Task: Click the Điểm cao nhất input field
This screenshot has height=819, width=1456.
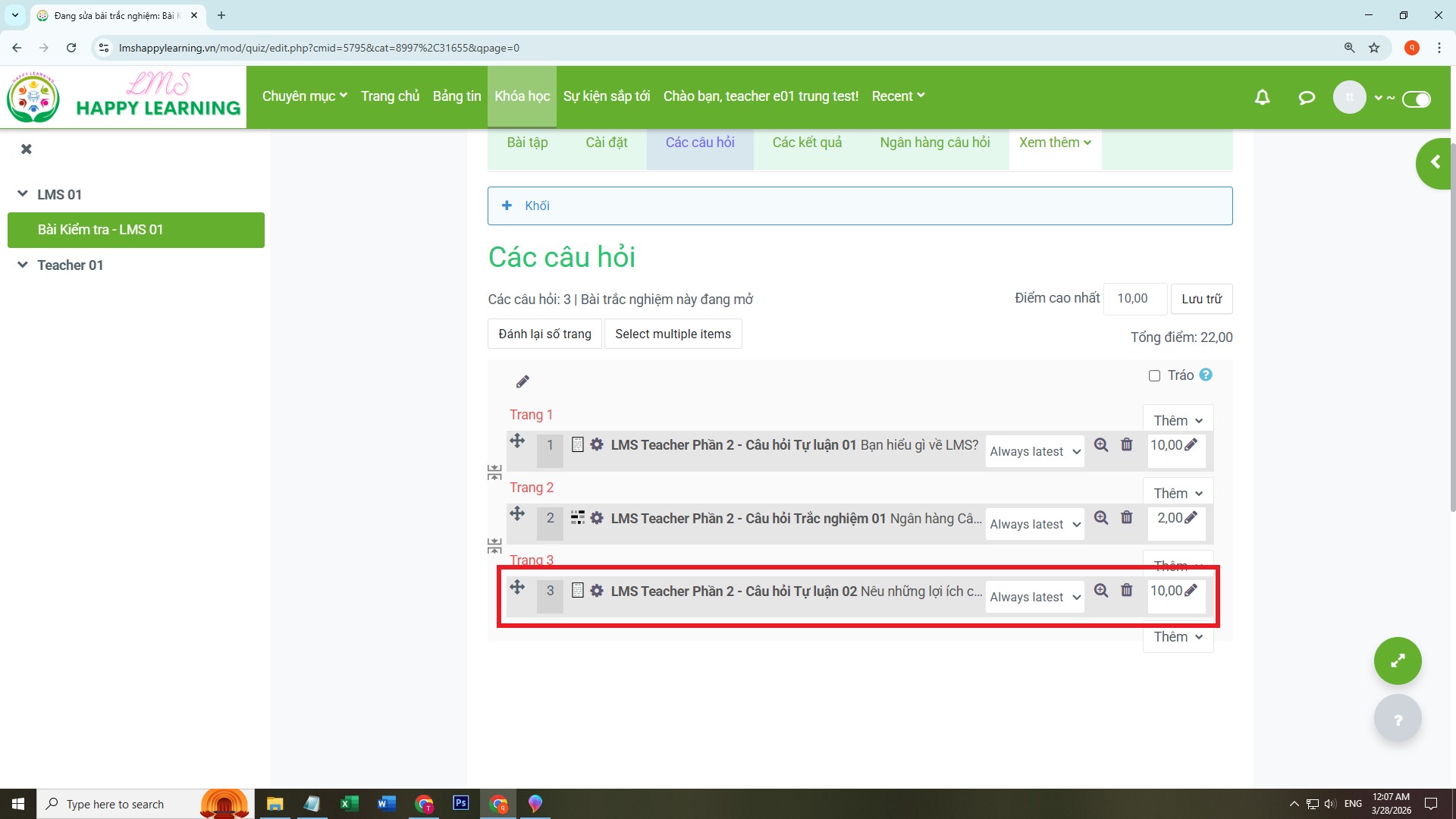Action: coord(1134,299)
